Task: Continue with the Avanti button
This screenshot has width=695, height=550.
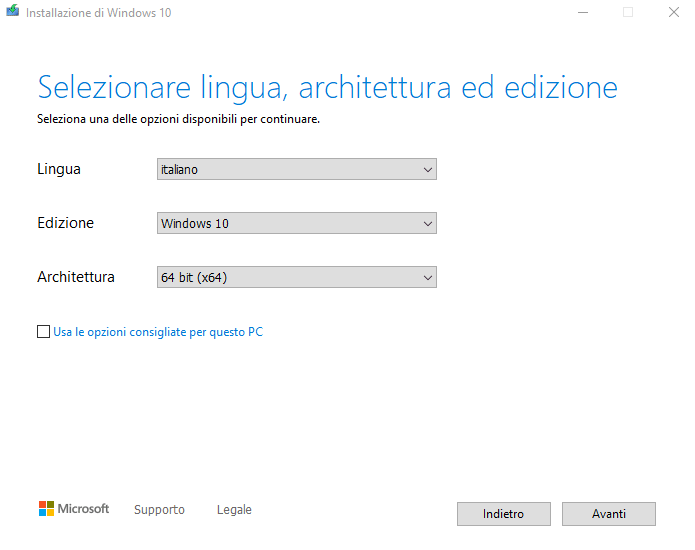Action: 609,514
